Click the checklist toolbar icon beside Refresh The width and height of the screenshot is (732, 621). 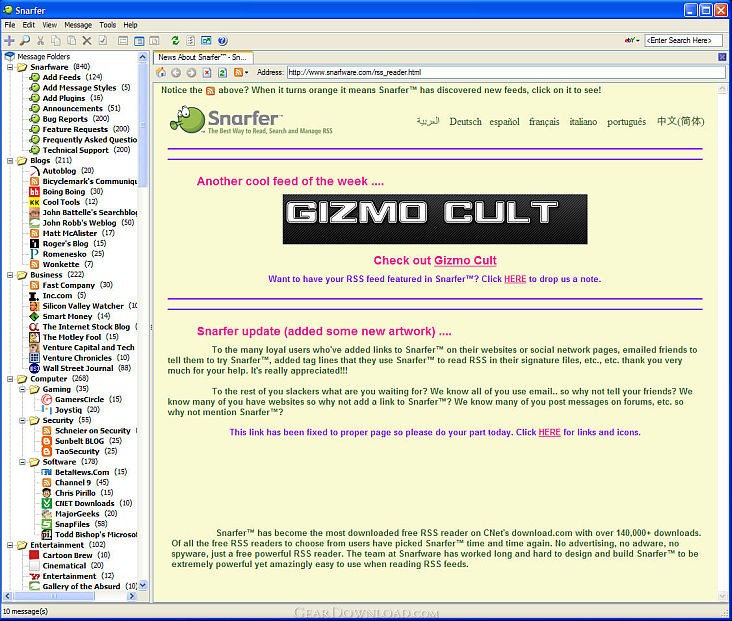tap(190, 41)
